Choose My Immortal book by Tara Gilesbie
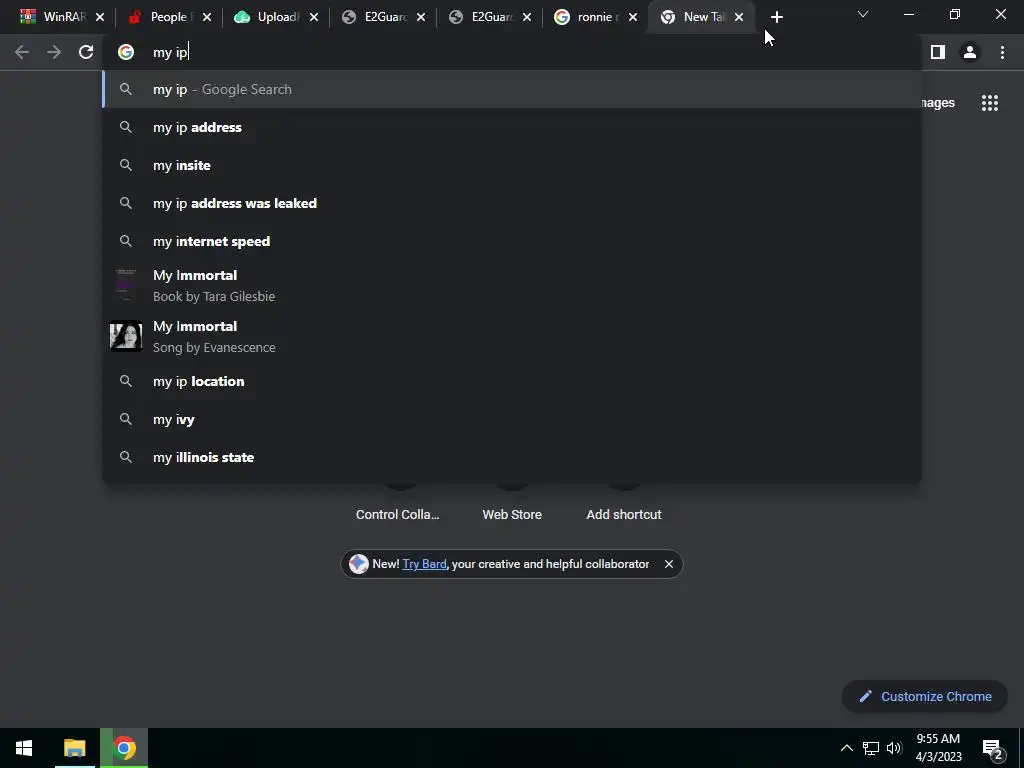 point(512,285)
